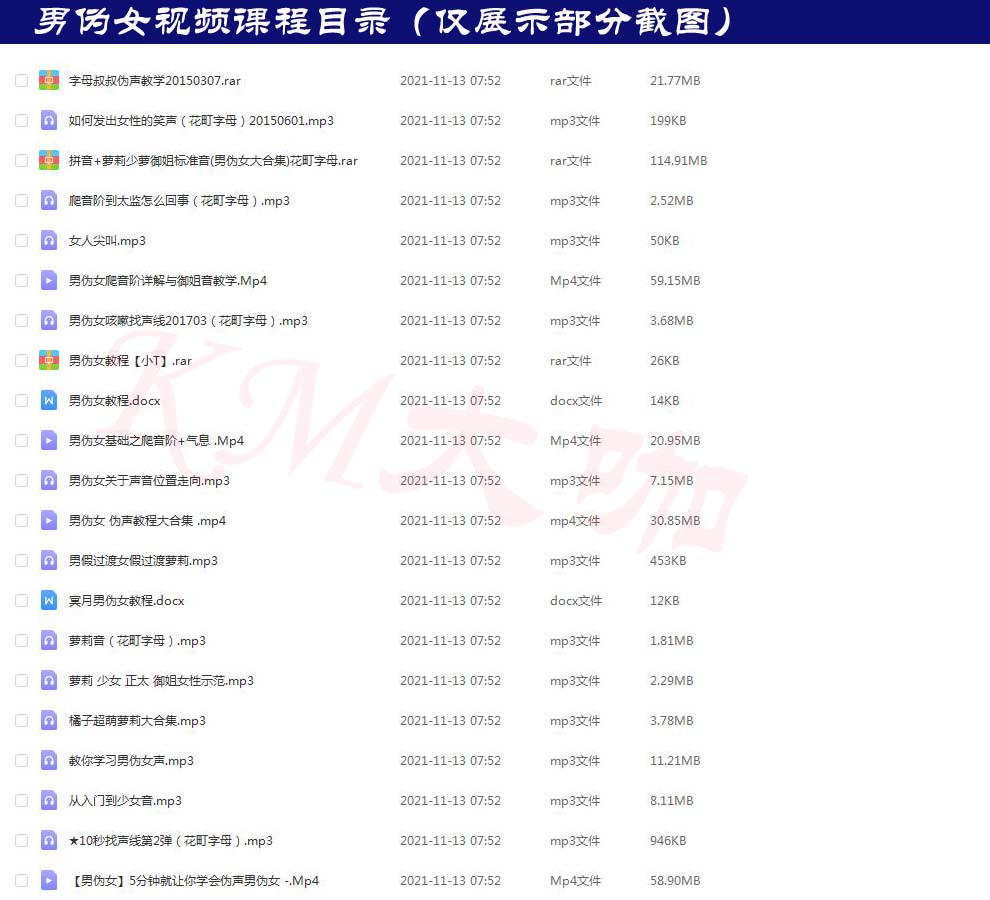The width and height of the screenshot is (990, 900).
Task: Open ★10秒找声线第2弹 mp3 file
Action: (170, 840)
